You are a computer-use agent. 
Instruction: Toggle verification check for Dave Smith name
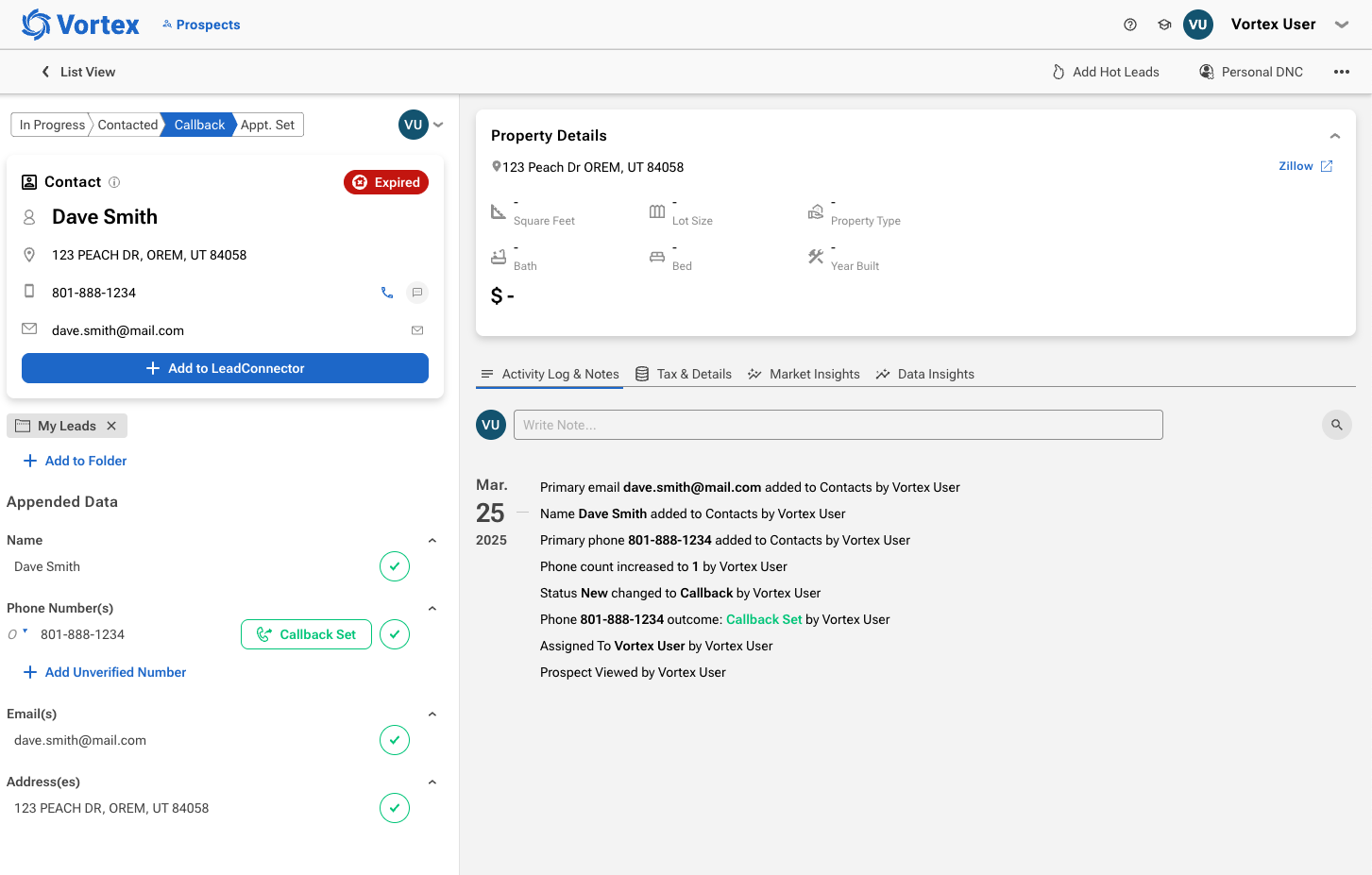[x=395, y=566]
